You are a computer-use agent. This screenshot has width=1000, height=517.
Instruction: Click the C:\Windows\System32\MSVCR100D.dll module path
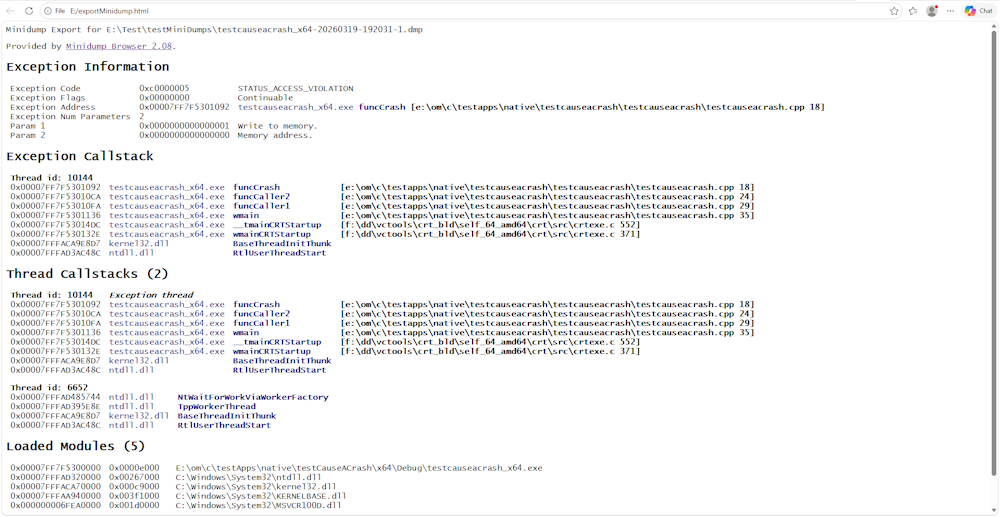coord(258,506)
